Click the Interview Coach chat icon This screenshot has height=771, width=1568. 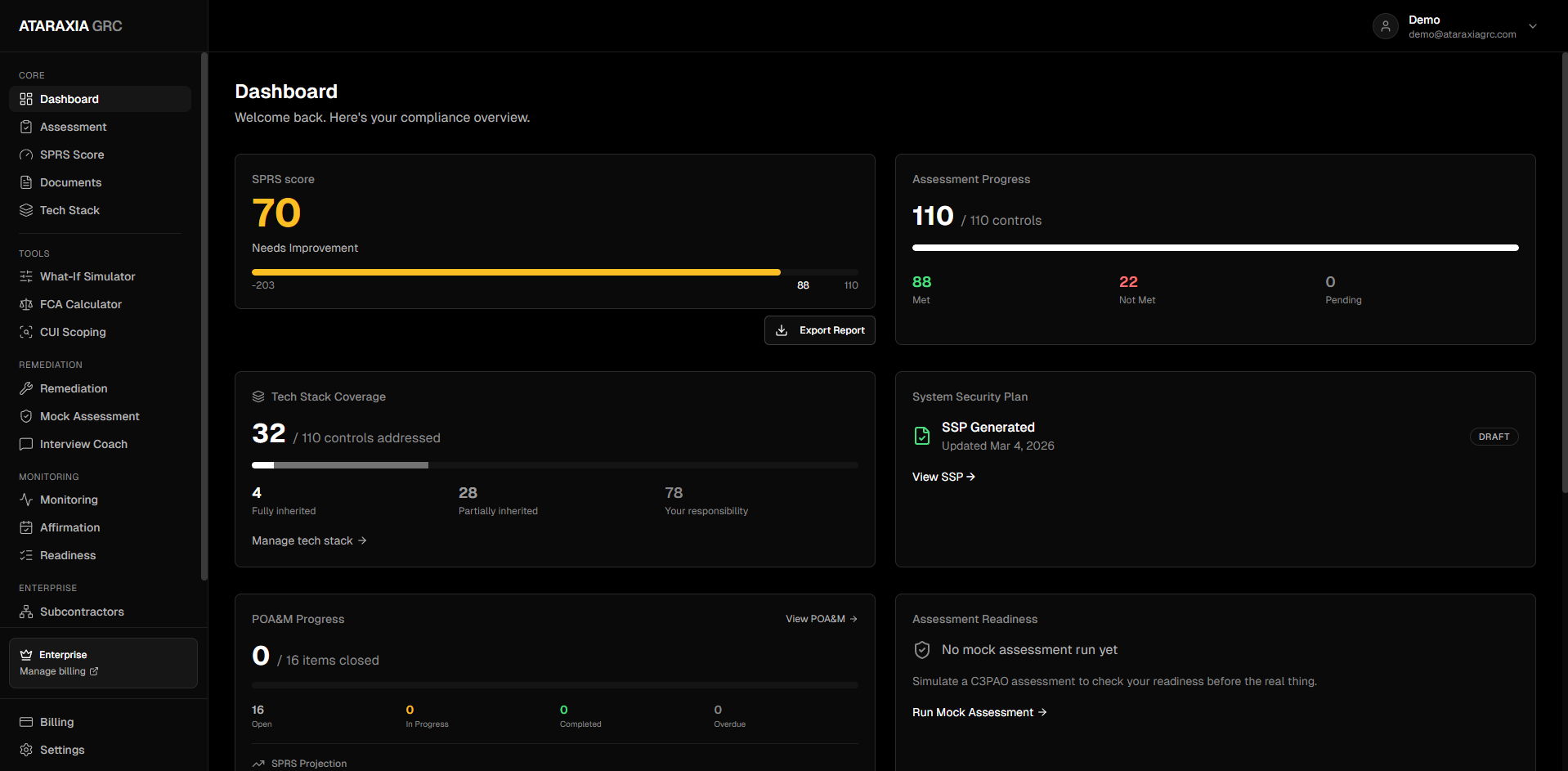pyautogui.click(x=26, y=444)
